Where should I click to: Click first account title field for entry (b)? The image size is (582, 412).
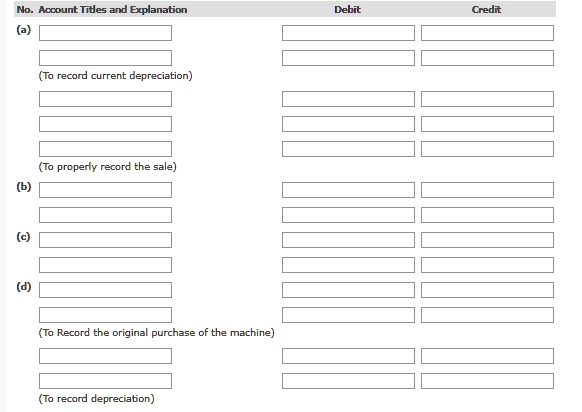105,190
